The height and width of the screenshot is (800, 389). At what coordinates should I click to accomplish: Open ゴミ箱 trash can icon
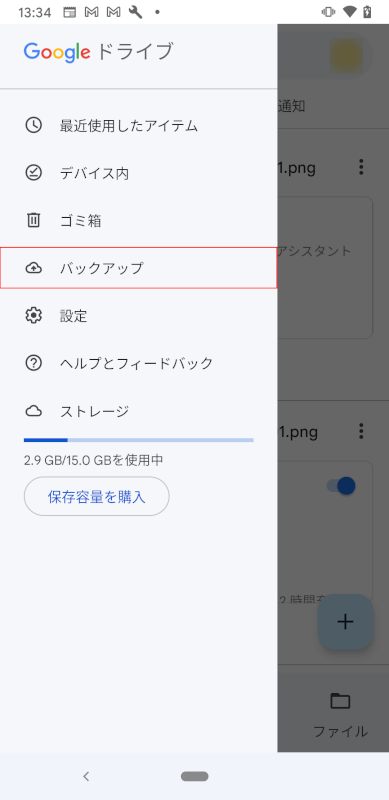pyautogui.click(x=34, y=220)
